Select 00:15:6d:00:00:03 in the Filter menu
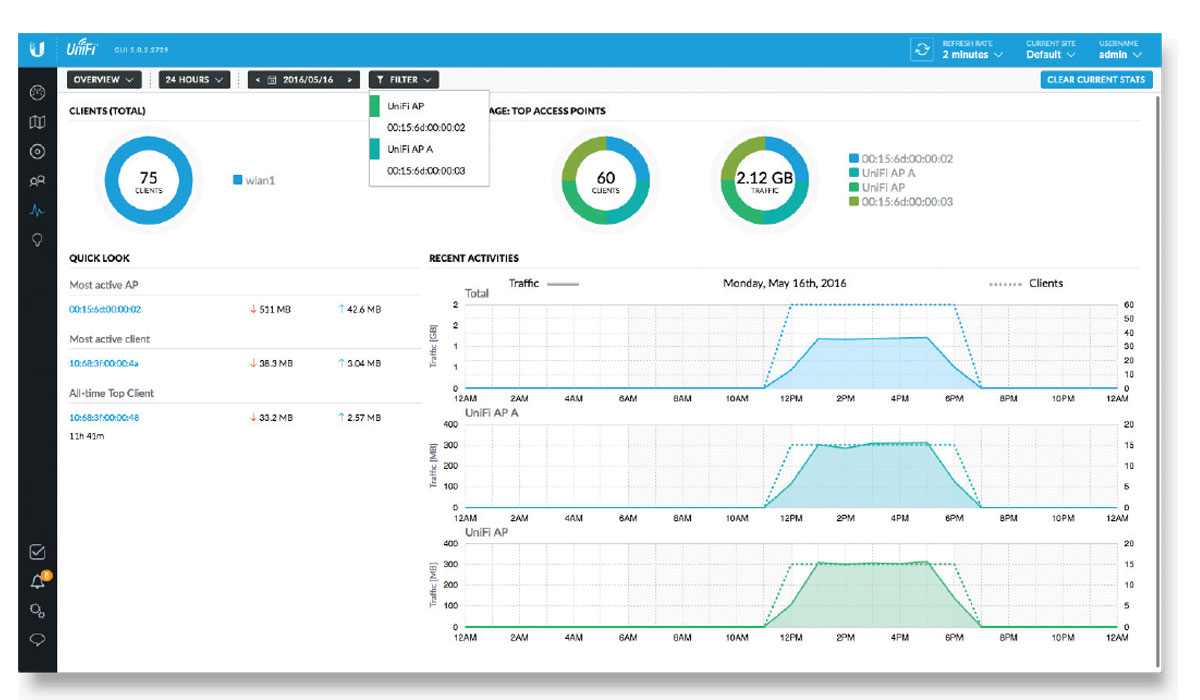Image resolution: width=1200 pixels, height=700 pixels. pyautogui.click(x=430, y=171)
